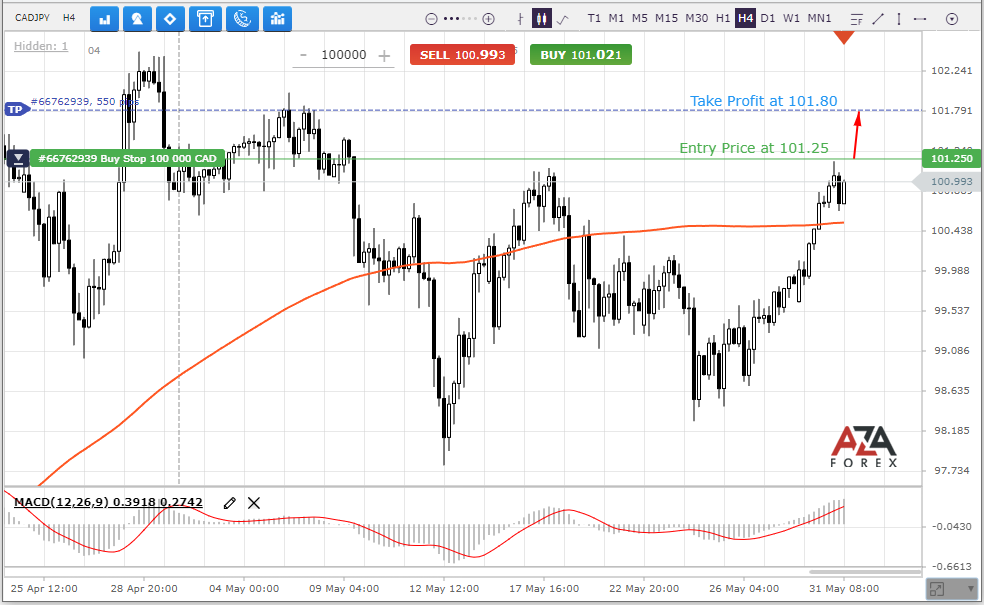Open the blue indicators column-chart button

pyautogui.click(x=277, y=19)
